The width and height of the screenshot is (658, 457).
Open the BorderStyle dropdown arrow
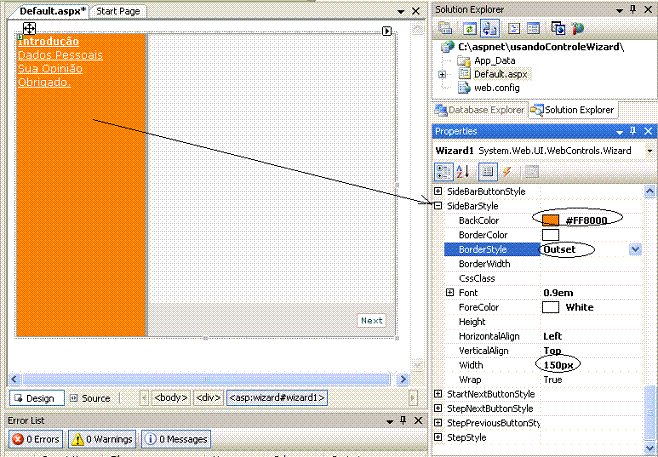click(x=635, y=249)
